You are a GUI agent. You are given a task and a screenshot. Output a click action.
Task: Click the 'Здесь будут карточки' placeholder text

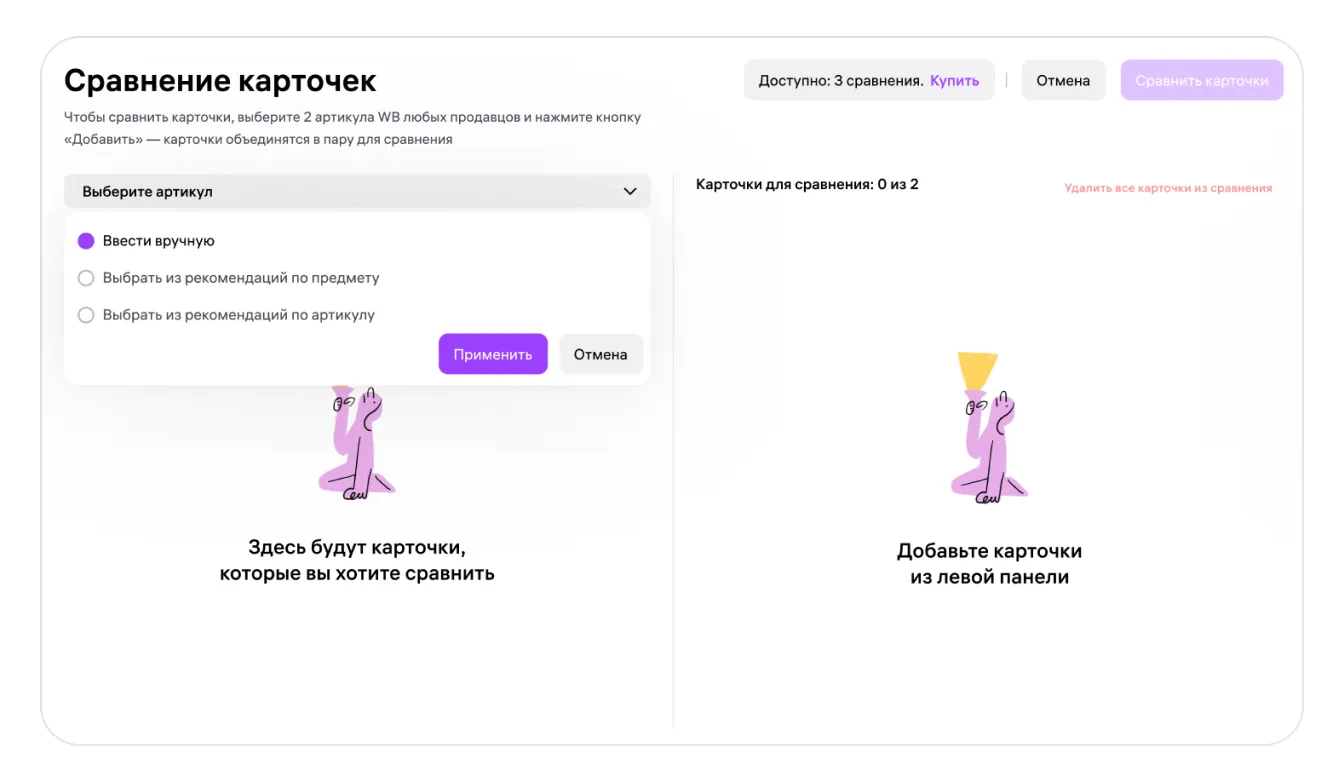point(357,560)
